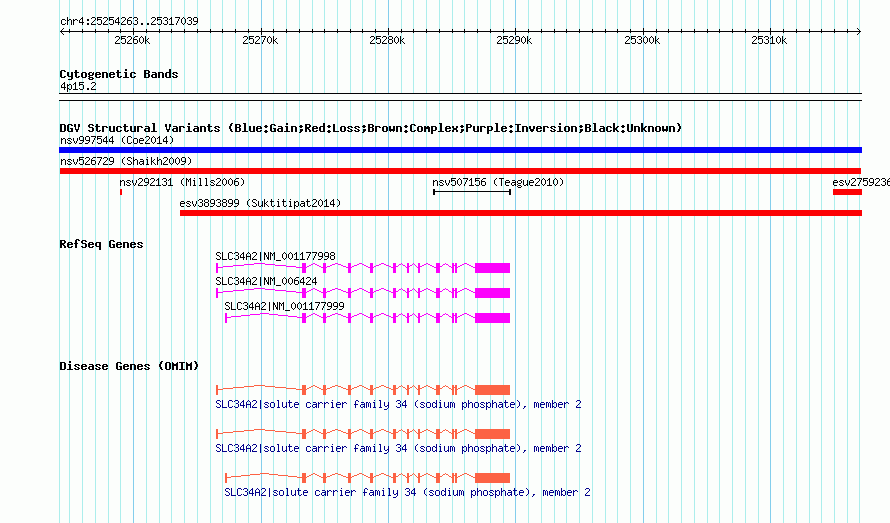
Task: Click the large last exon of NM_001177998
Action: [x=493, y=268]
